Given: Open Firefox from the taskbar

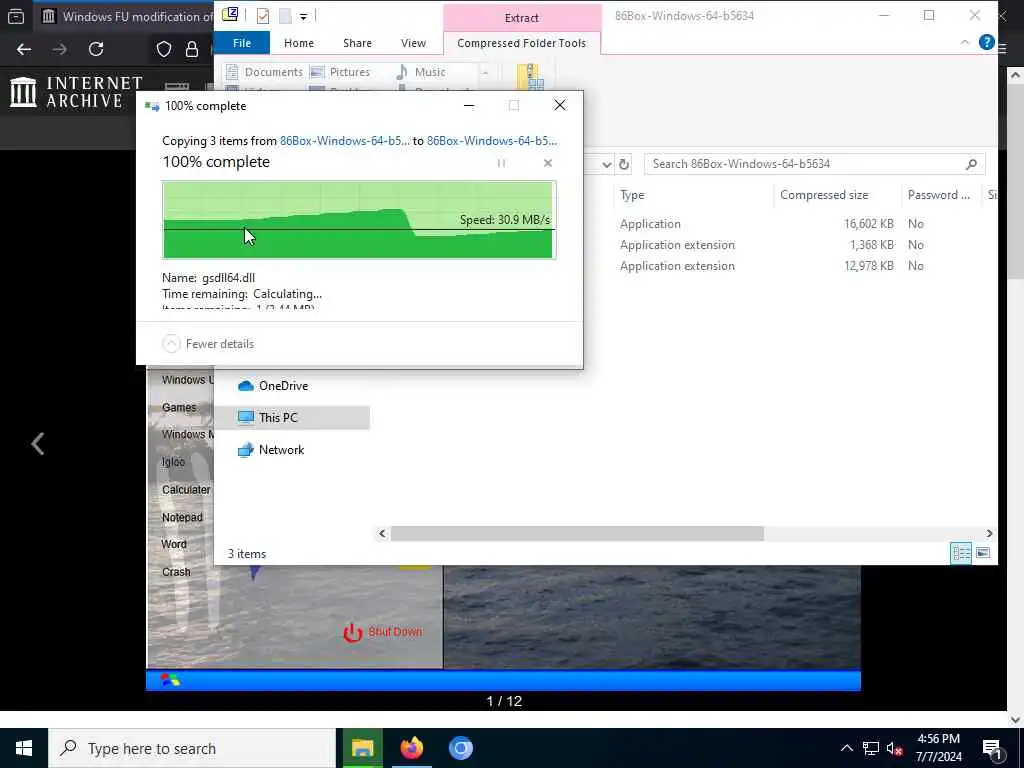Looking at the screenshot, I should tap(411, 748).
